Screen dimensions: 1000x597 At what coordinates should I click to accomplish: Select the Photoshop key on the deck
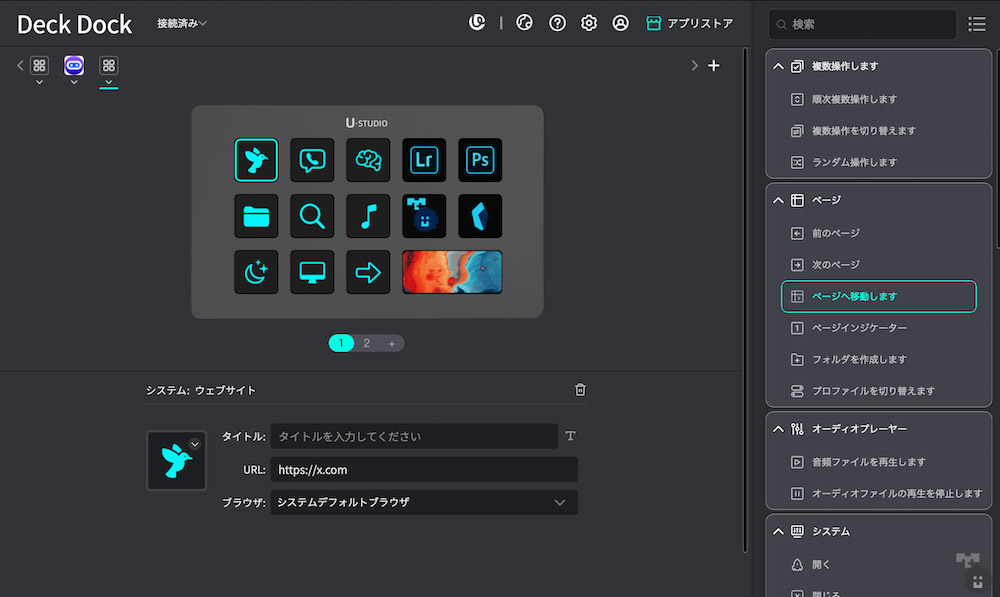[x=480, y=160]
